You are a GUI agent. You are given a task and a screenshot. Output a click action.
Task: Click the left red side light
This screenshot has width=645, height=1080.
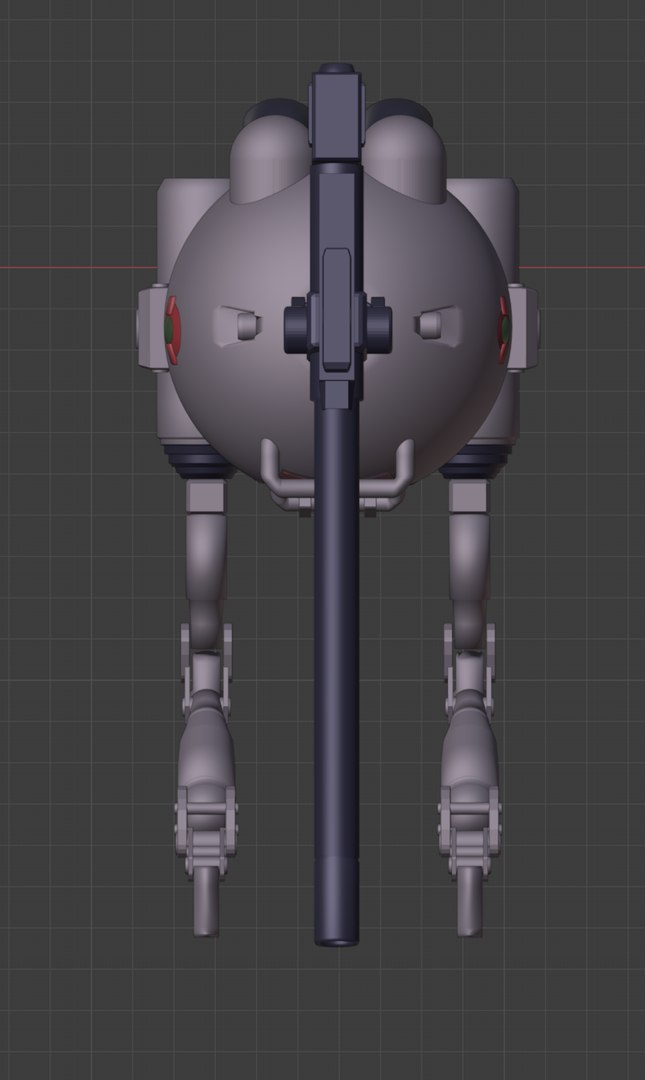click(x=171, y=330)
